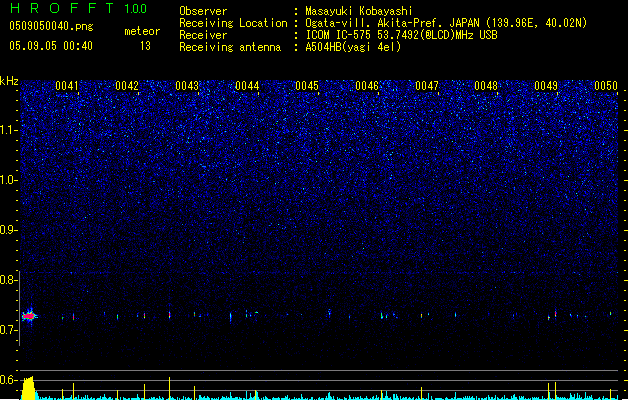Select the Receiving Location value in Akita-Pref

click(446, 23)
